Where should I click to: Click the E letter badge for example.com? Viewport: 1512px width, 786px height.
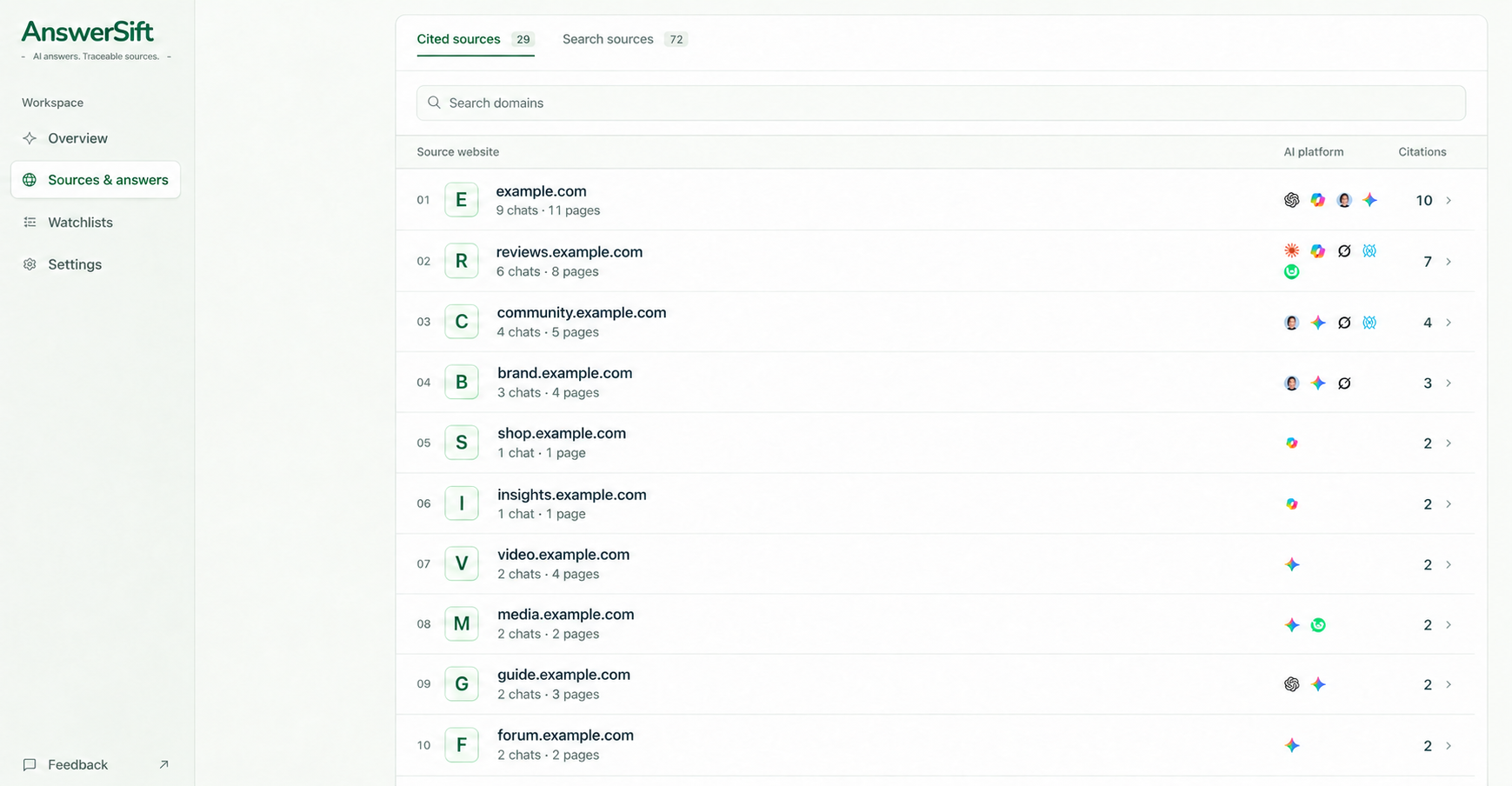(462, 200)
